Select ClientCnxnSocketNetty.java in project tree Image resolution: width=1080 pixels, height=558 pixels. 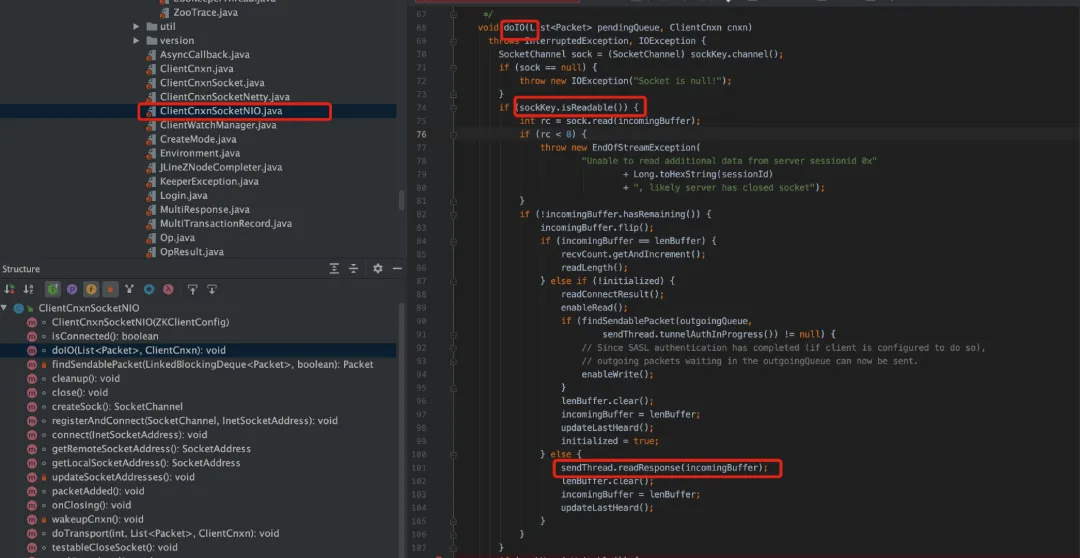(x=225, y=96)
